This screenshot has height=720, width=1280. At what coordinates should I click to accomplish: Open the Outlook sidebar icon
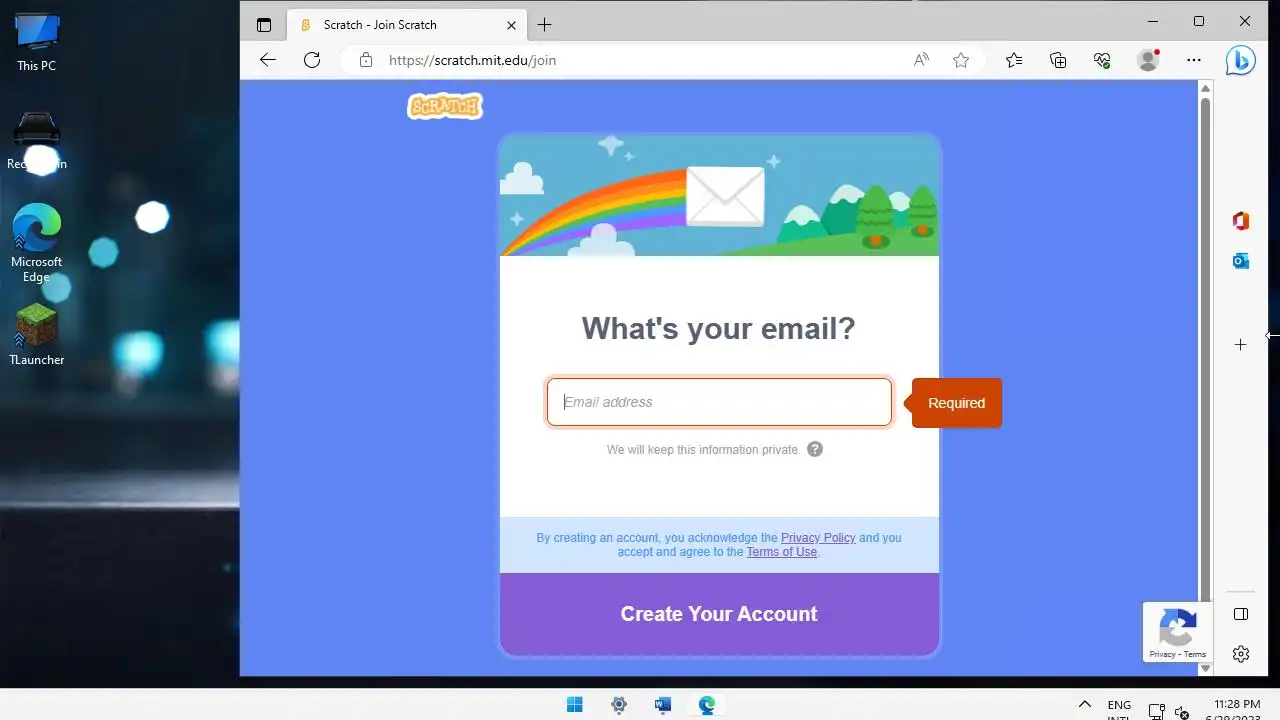pyautogui.click(x=1241, y=261)
